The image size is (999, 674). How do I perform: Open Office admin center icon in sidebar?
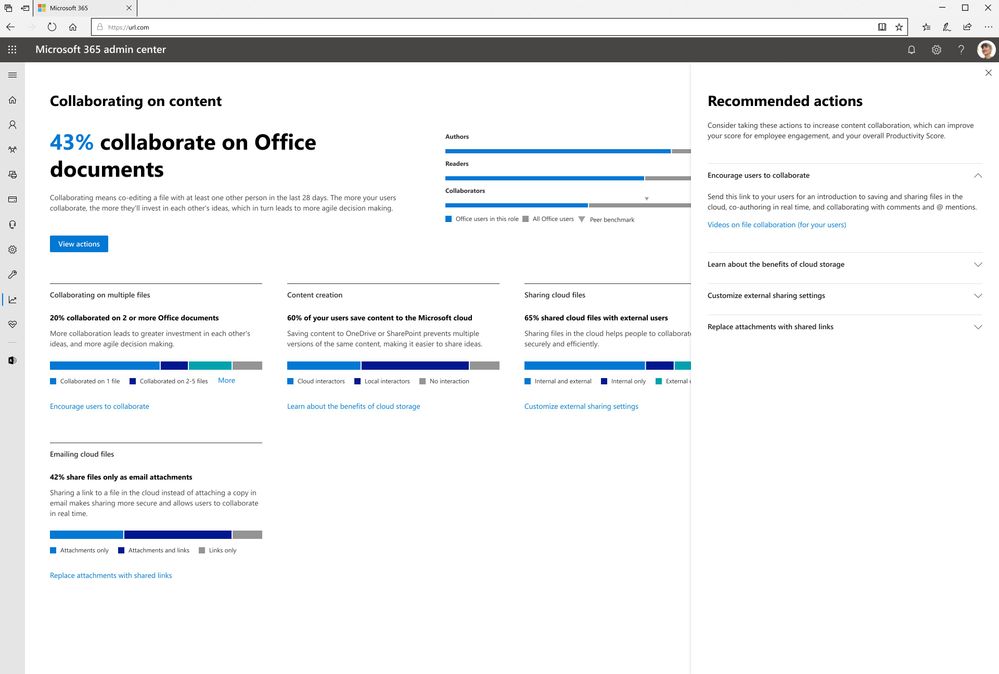[12, 361]
